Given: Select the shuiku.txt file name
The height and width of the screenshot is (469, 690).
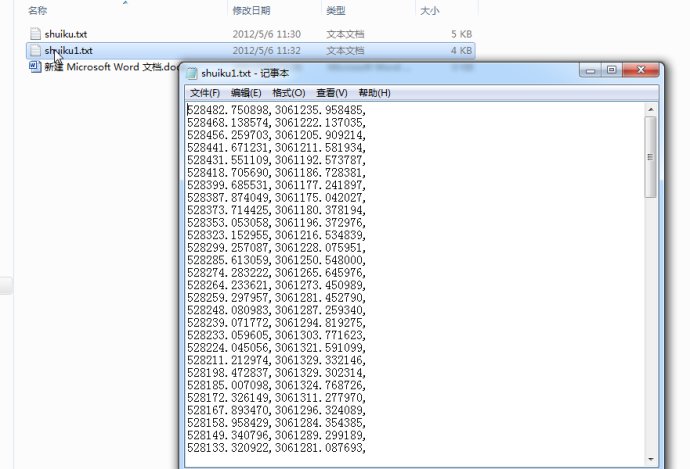Looking at the screenshot, I should click(67, 33).
